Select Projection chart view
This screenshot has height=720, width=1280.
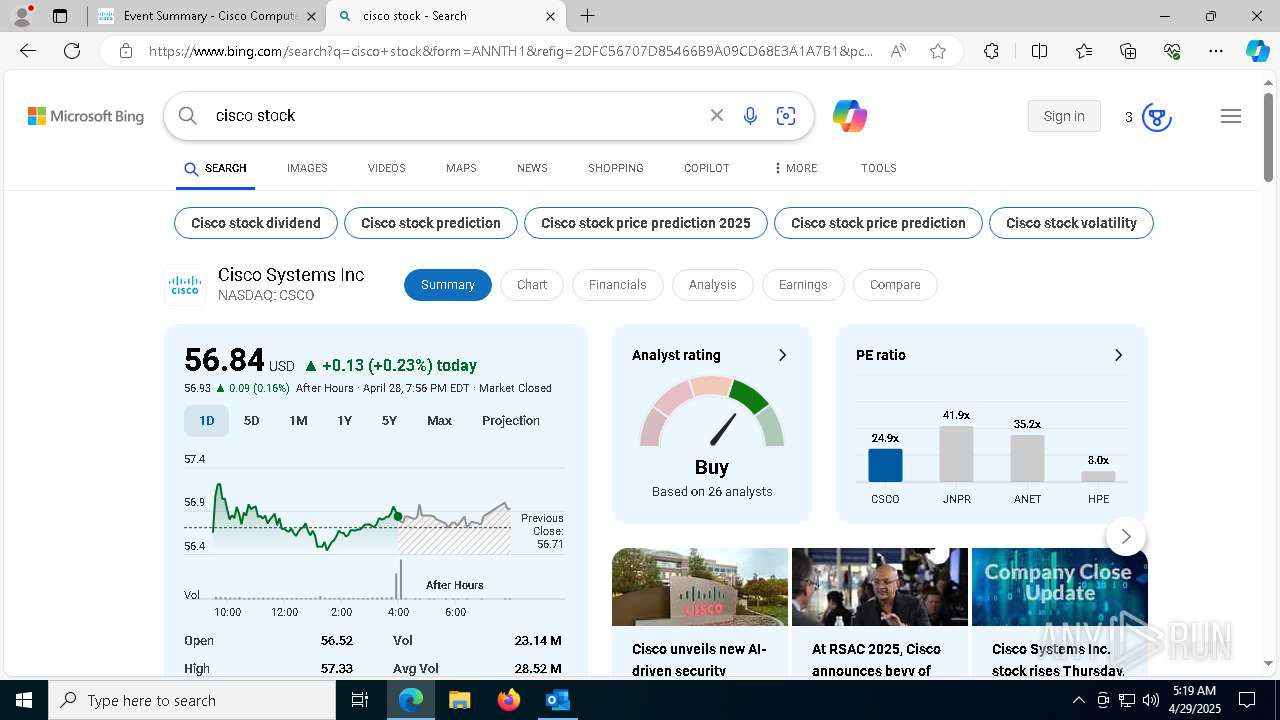[511, 421]
